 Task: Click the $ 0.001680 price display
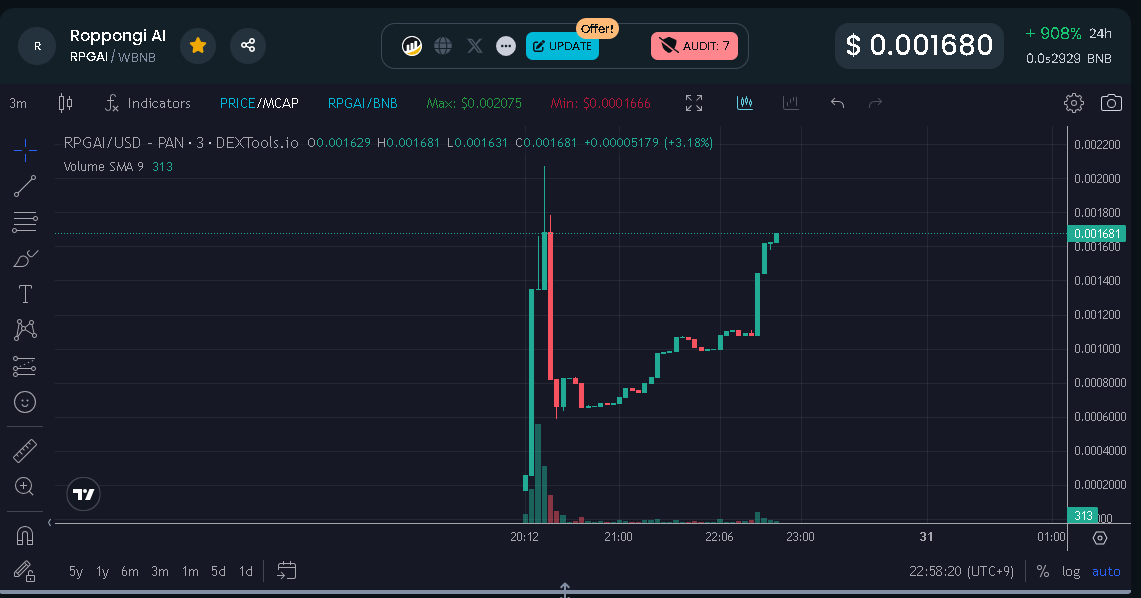(919, 45)
